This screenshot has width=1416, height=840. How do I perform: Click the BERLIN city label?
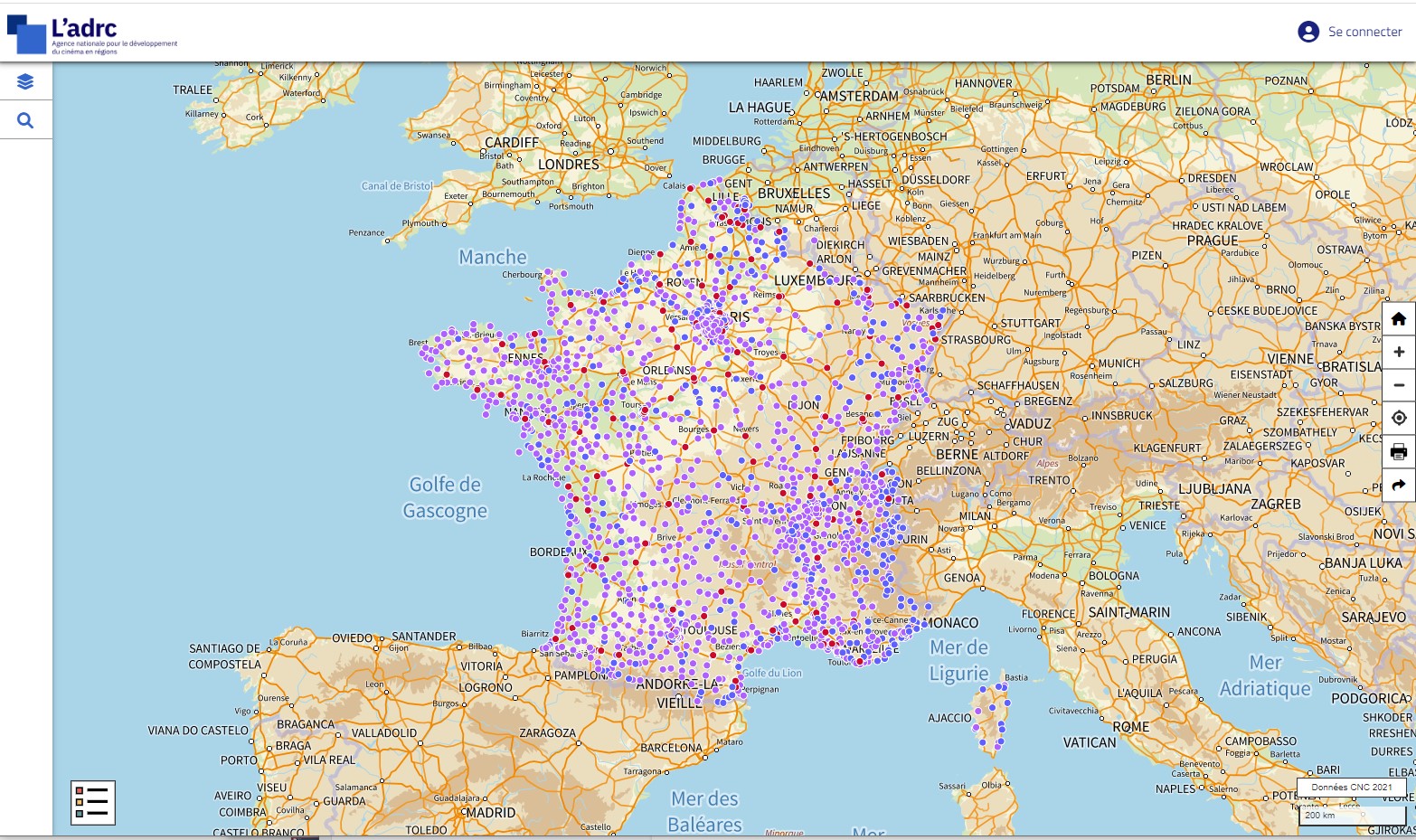pos(1168,80)
